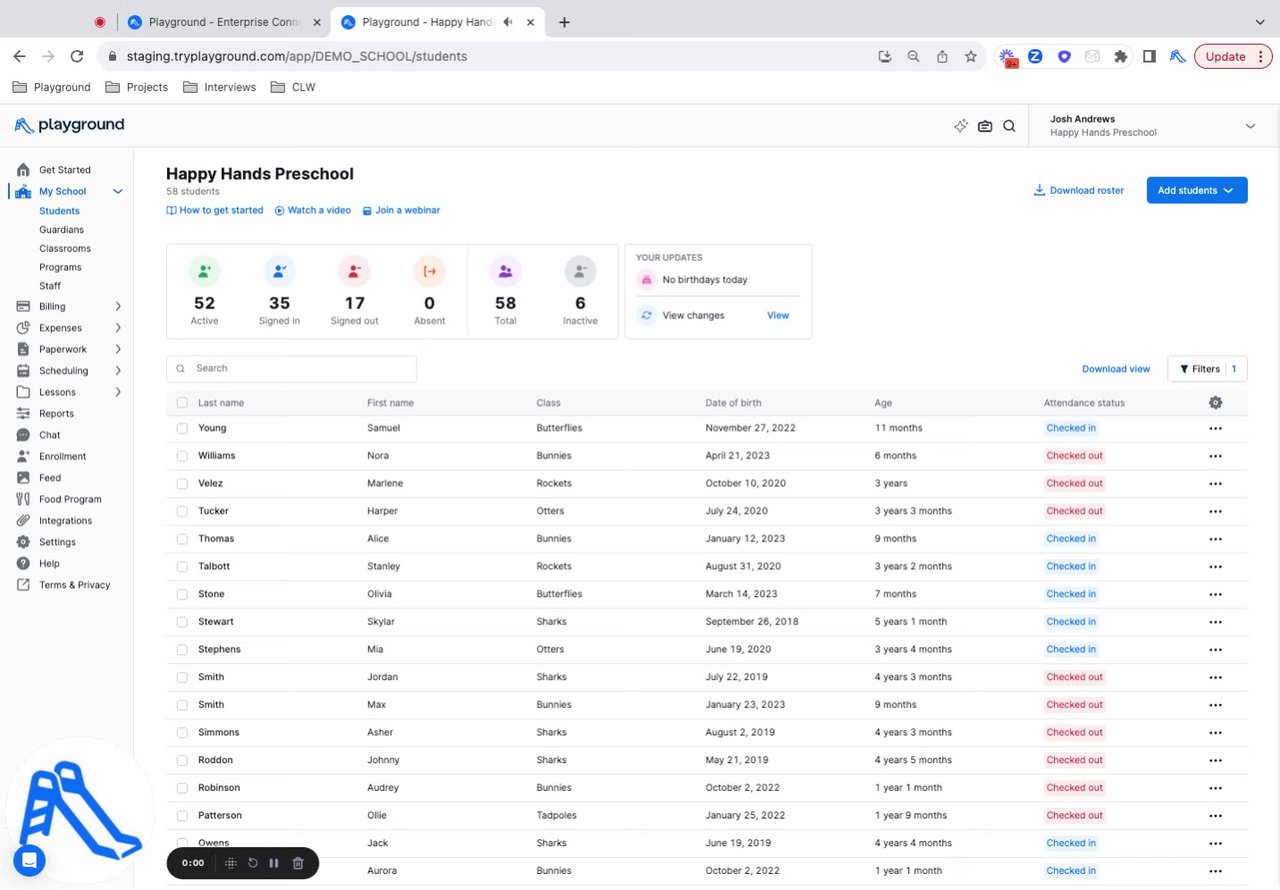Open row actions menu for Marlene Velez
Screen dimensions: 1280x890
1215,484
